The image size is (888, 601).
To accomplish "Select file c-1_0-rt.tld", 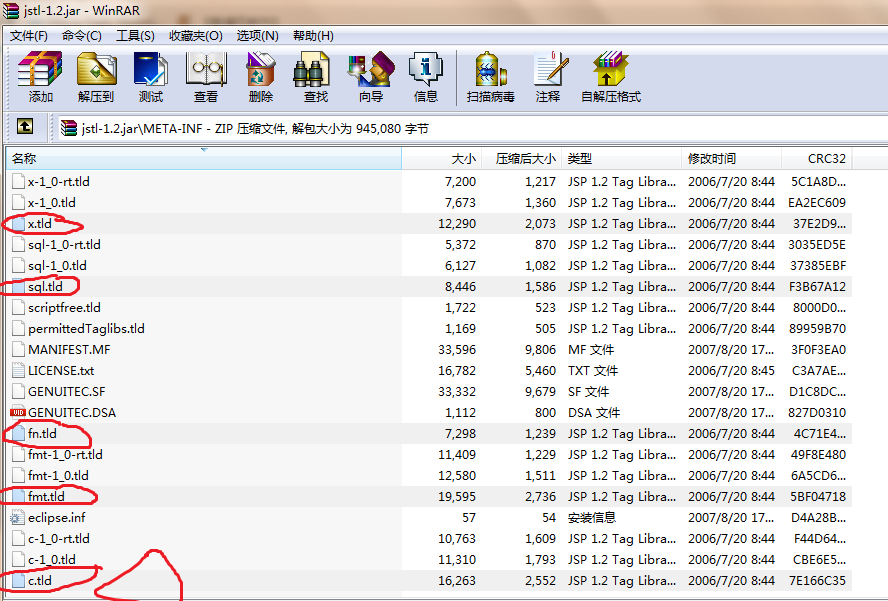I will coord(59,538).
